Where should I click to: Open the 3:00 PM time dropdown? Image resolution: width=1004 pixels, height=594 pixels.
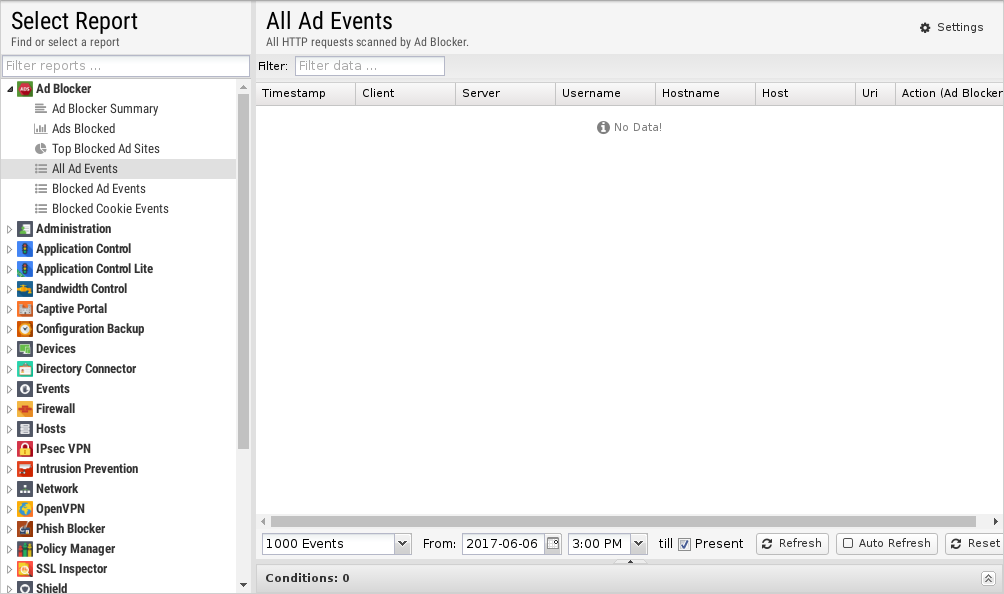click(638, 544)
